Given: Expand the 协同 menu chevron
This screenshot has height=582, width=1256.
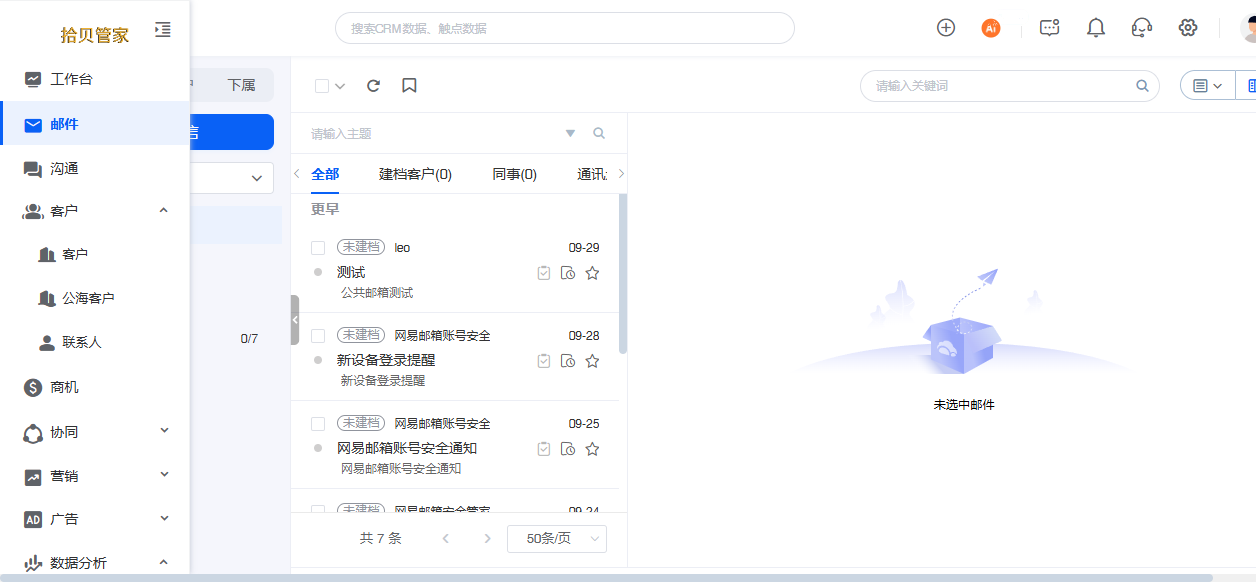Looking at the screenshot, I should [164, 431].
